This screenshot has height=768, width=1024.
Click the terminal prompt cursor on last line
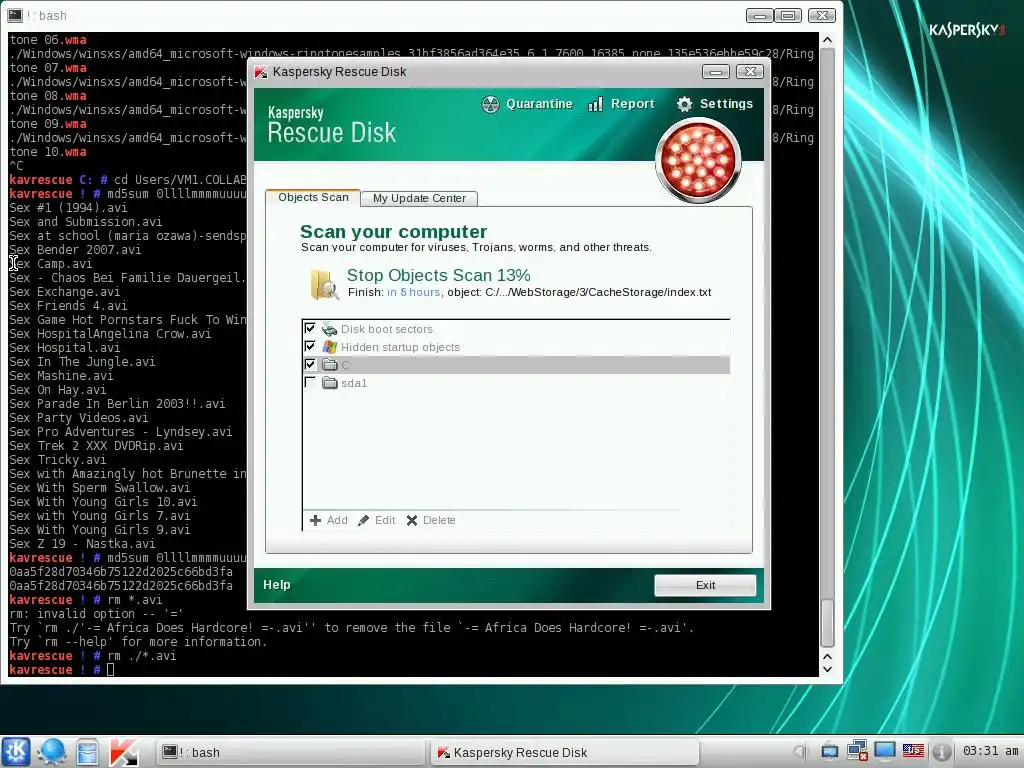[110, 669]
